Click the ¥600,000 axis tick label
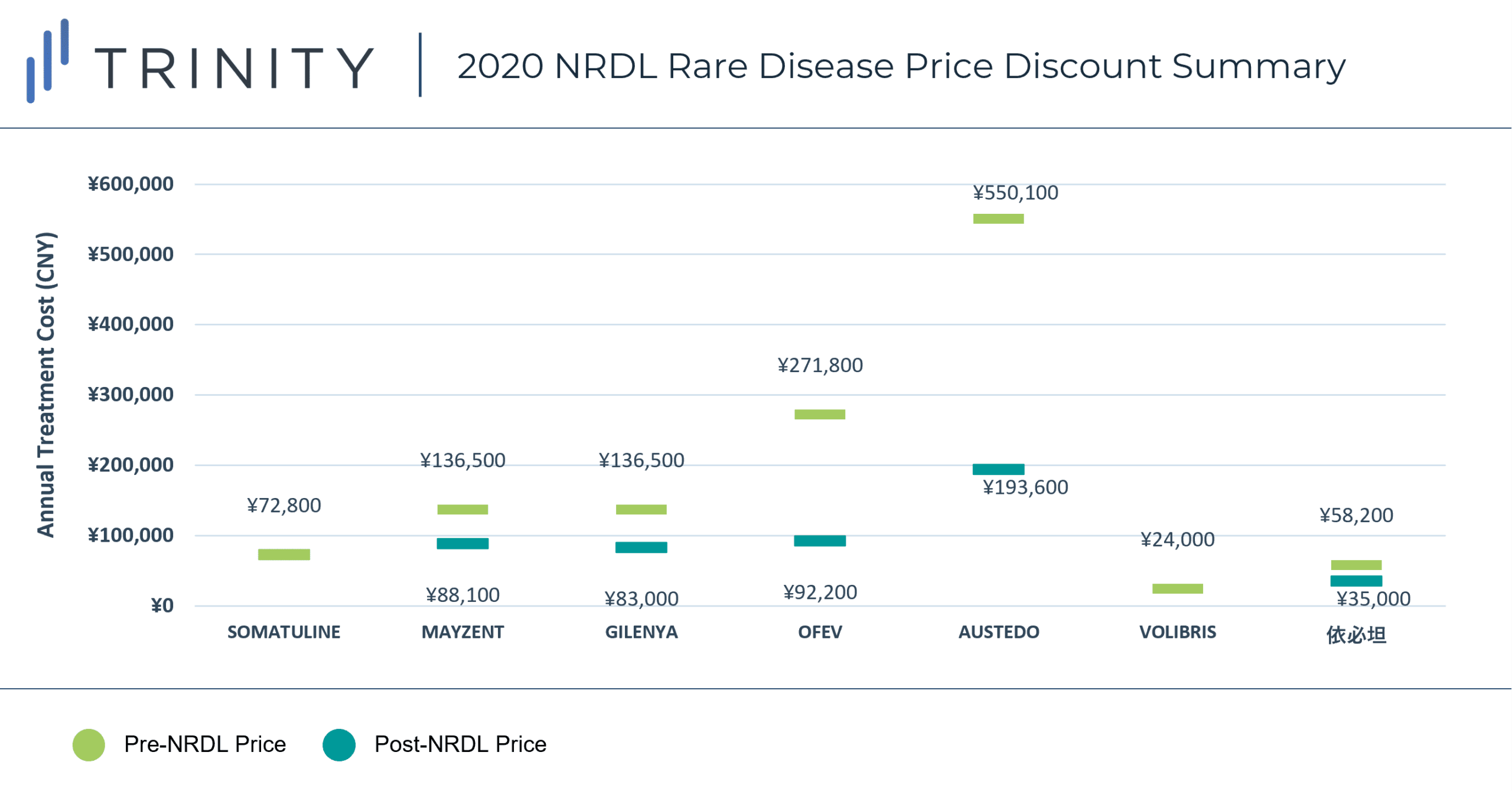Viewport: 1512px width, 791px height. pos(131,184)
